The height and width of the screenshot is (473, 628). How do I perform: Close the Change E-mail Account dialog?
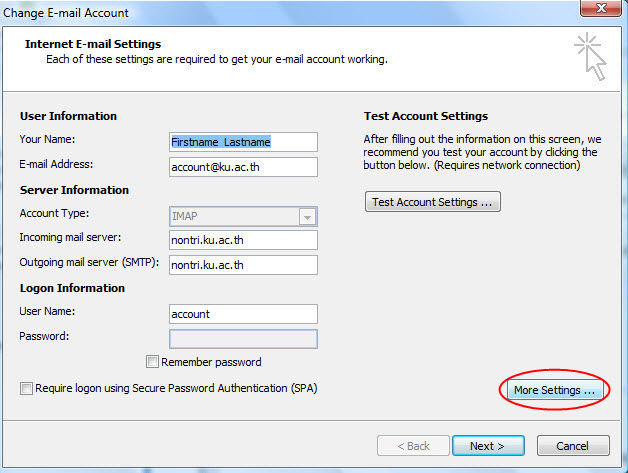pyautogui.click(x=600, y=8)
